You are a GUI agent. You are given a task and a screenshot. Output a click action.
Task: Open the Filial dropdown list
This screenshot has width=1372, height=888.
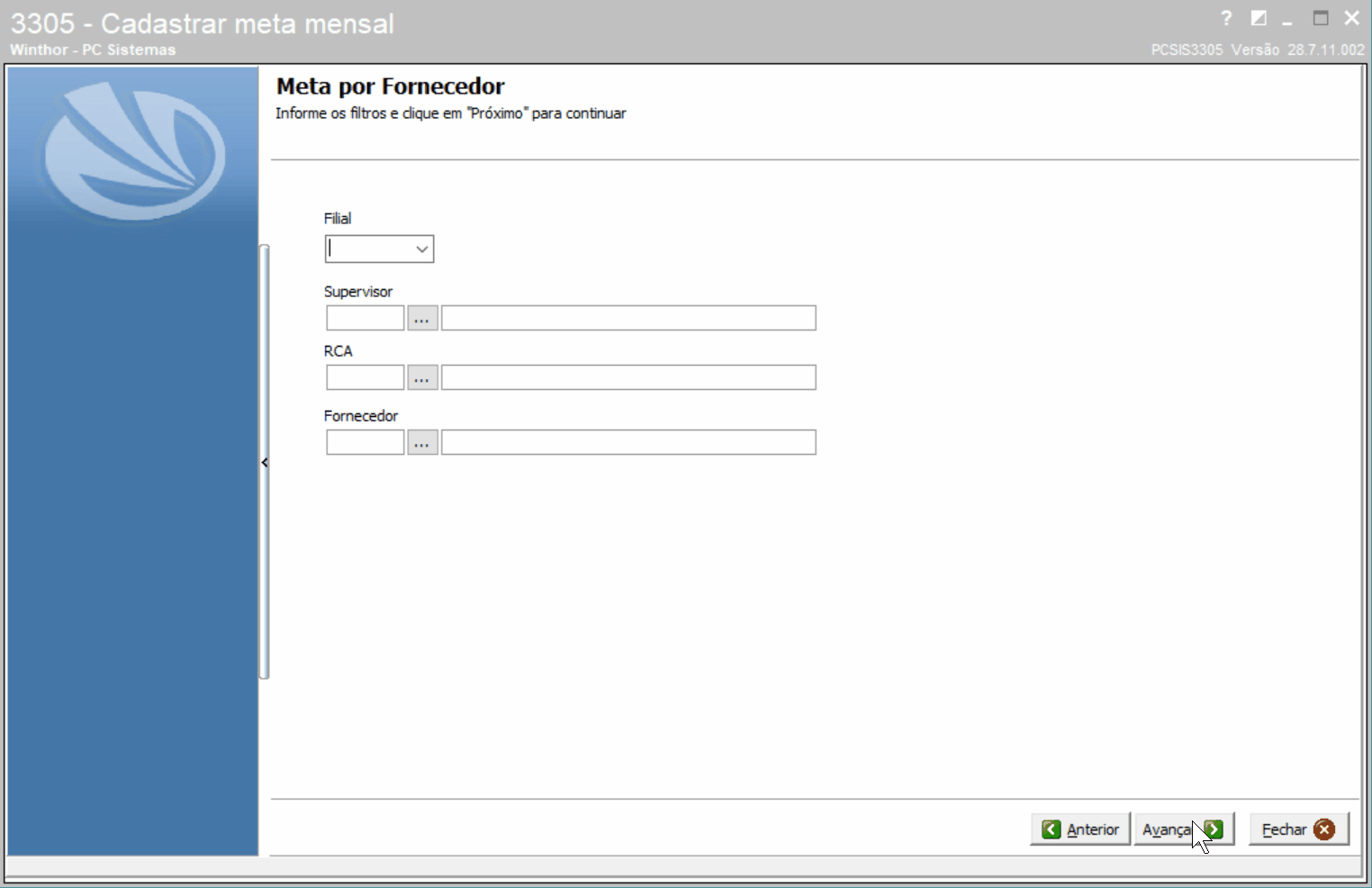click(x=421, y=249)
